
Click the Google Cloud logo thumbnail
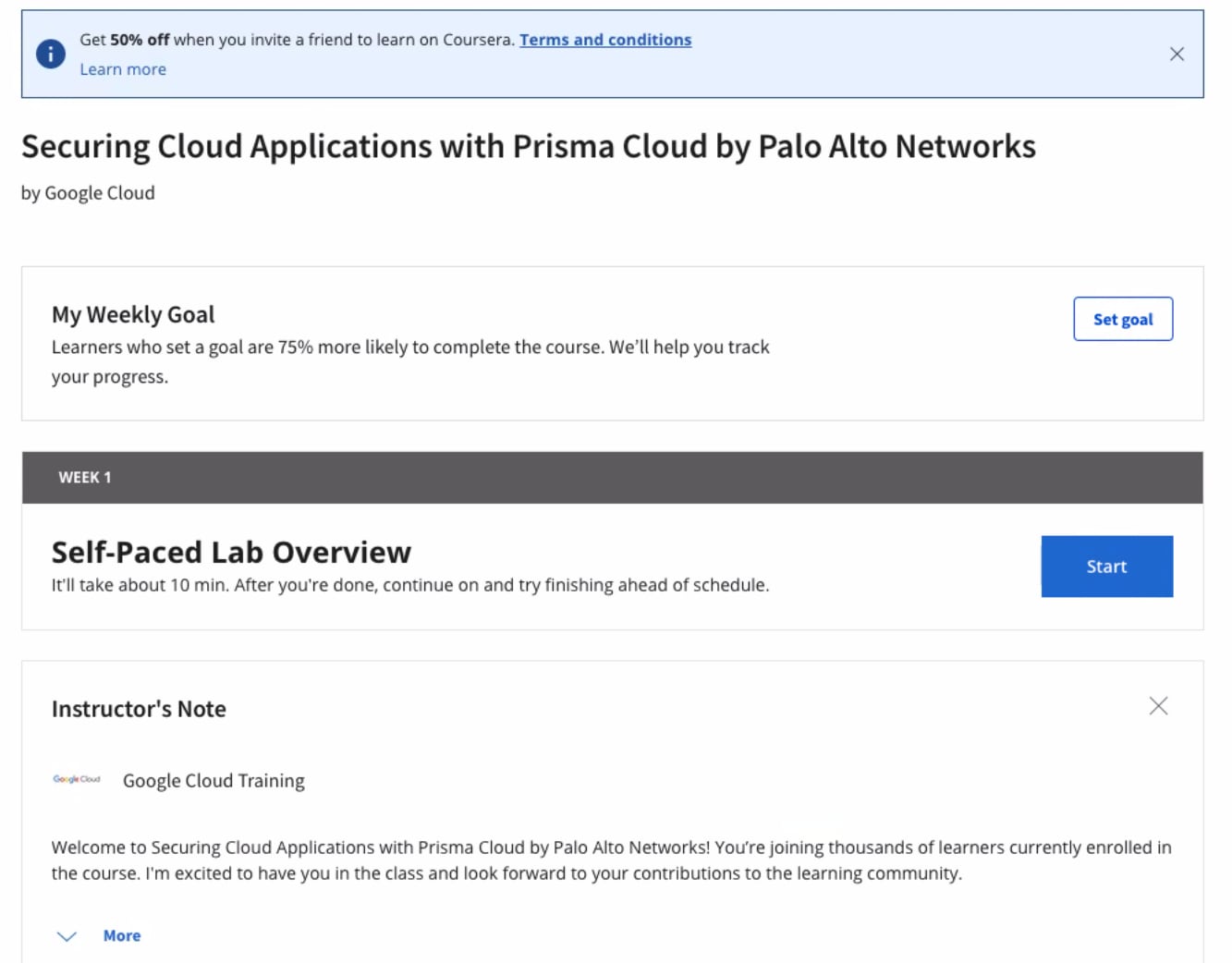coord(77,780)
